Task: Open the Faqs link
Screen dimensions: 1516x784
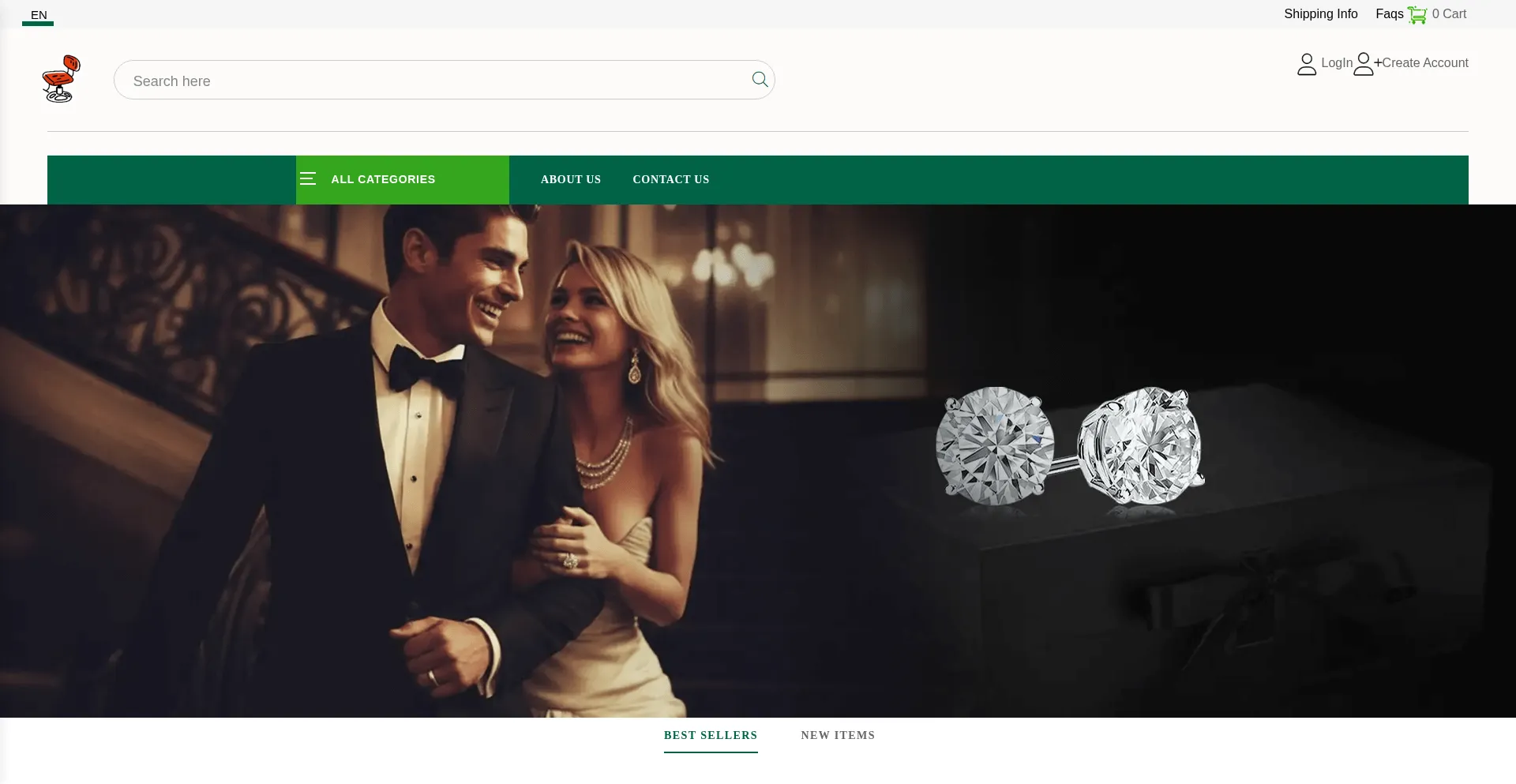Action: coord(1389,14)
